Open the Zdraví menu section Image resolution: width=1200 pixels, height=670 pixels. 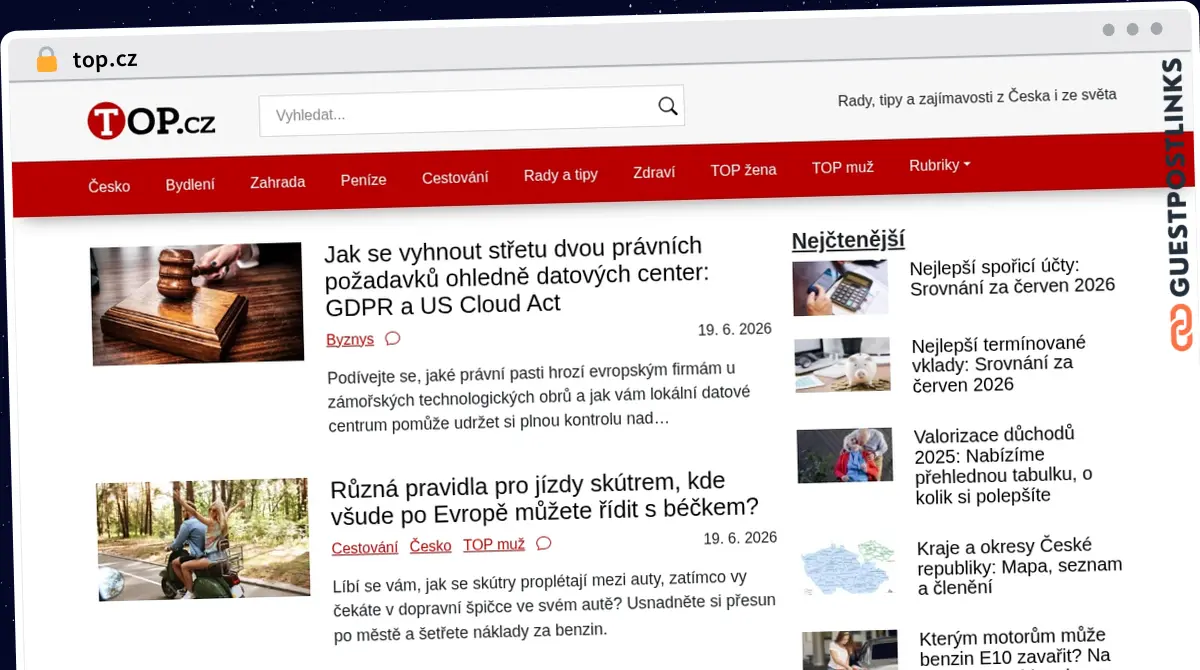coord(654,172)
